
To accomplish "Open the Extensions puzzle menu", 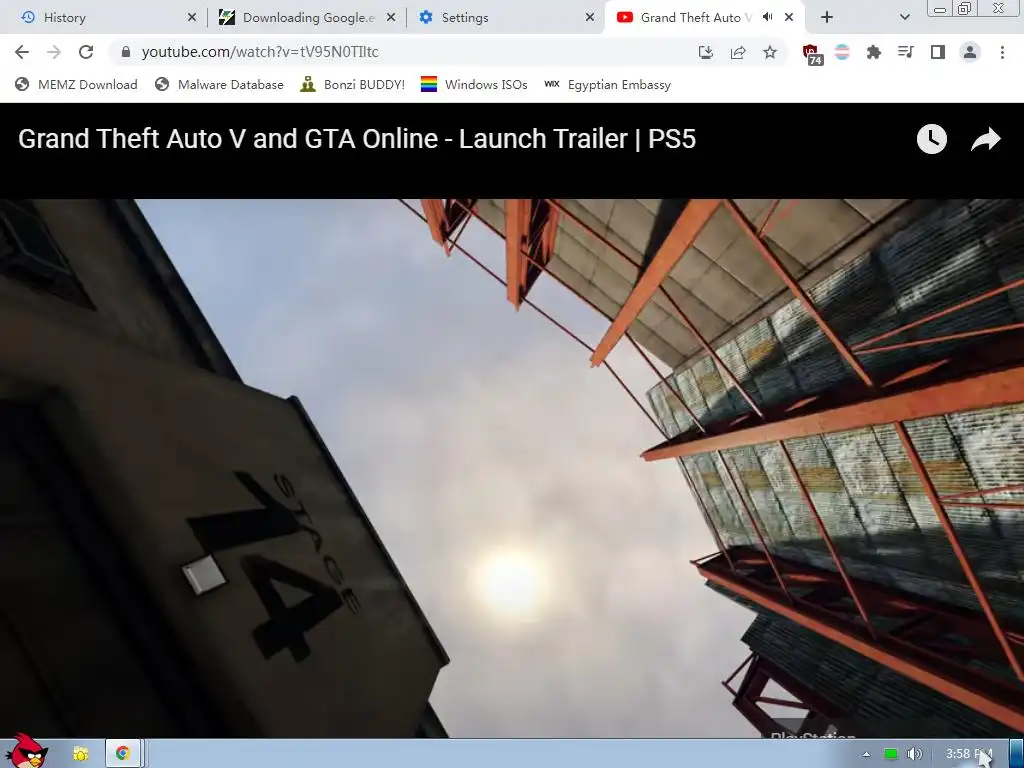I will click(874, 52).
